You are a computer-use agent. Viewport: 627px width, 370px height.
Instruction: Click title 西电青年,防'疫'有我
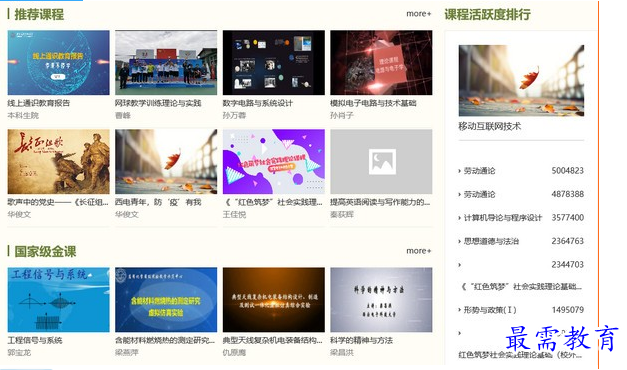(158, 202)
